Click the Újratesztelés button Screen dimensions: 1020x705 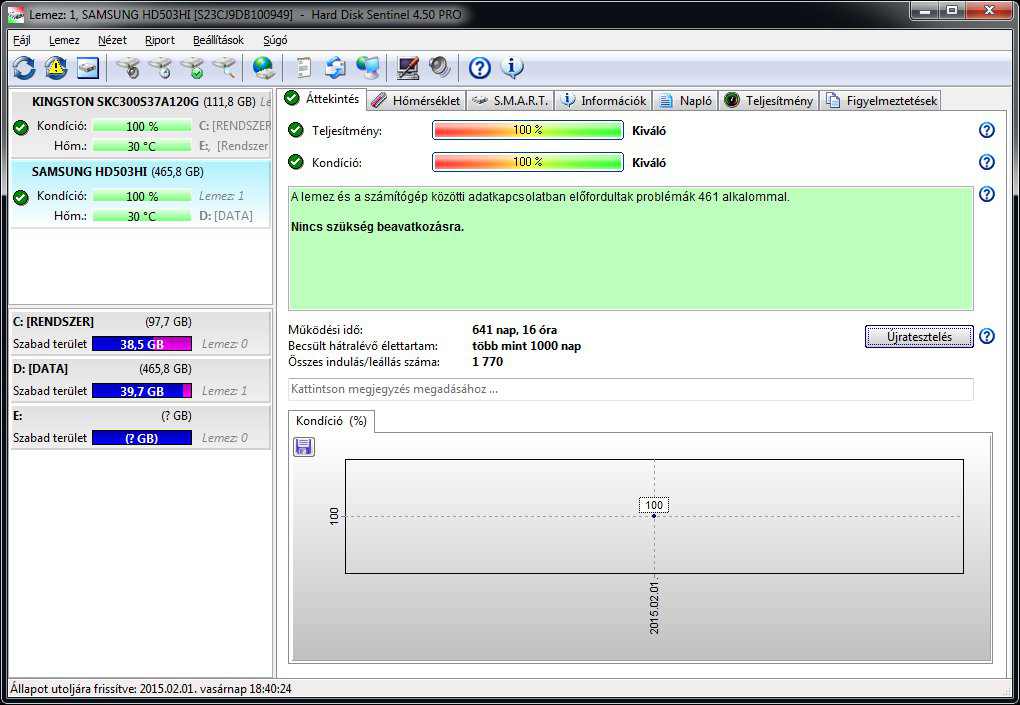(919, 337)
